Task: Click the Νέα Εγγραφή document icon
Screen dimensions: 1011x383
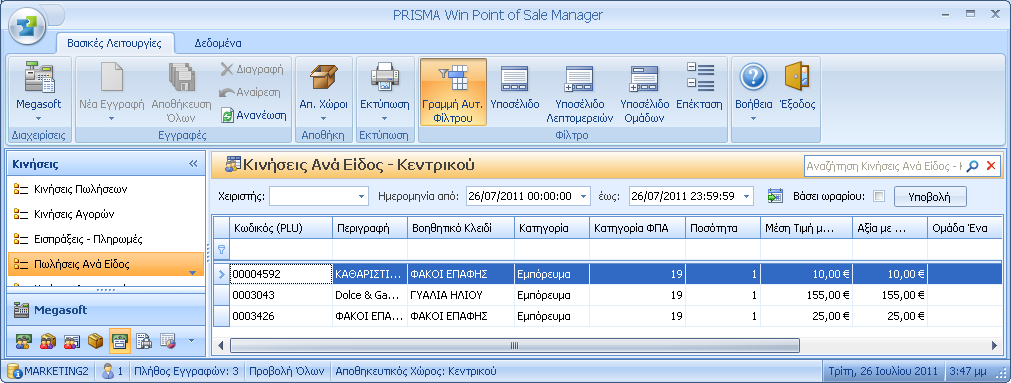Action: pos(111,77)
